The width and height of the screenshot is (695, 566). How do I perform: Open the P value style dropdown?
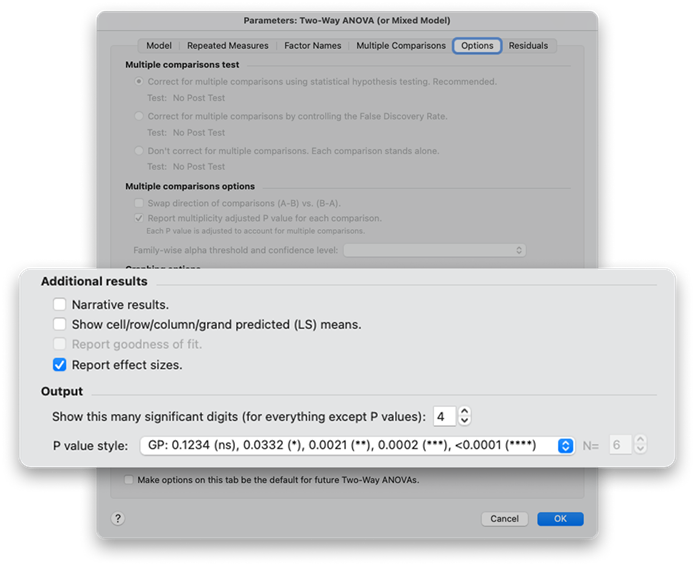[x=565, y=445]
